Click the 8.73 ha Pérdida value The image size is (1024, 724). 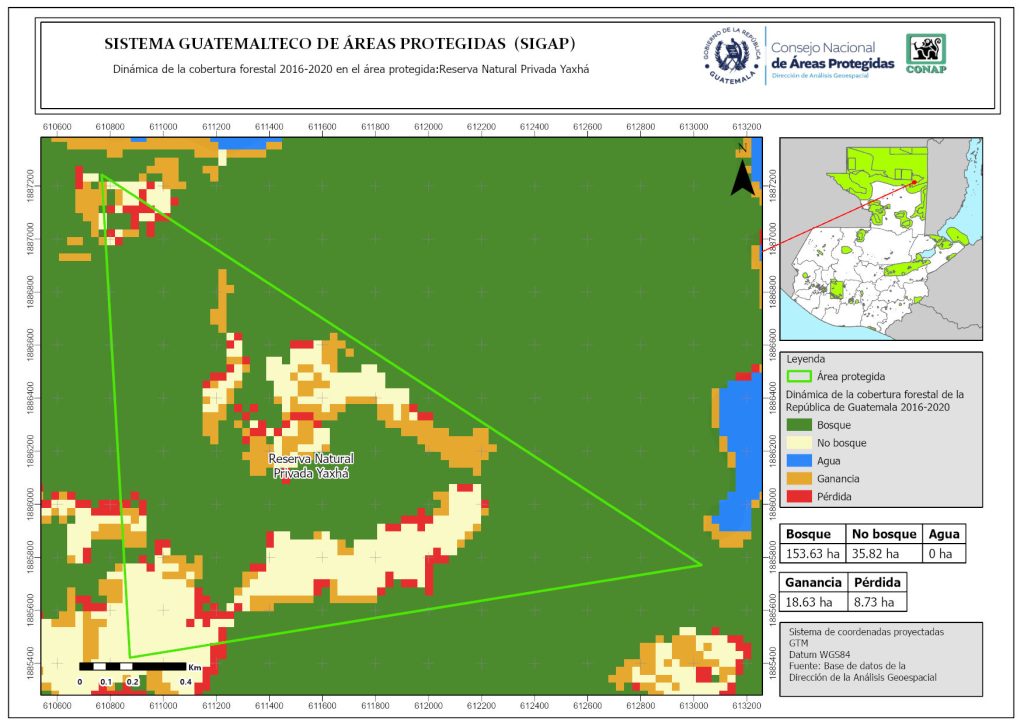coord(876,601)
